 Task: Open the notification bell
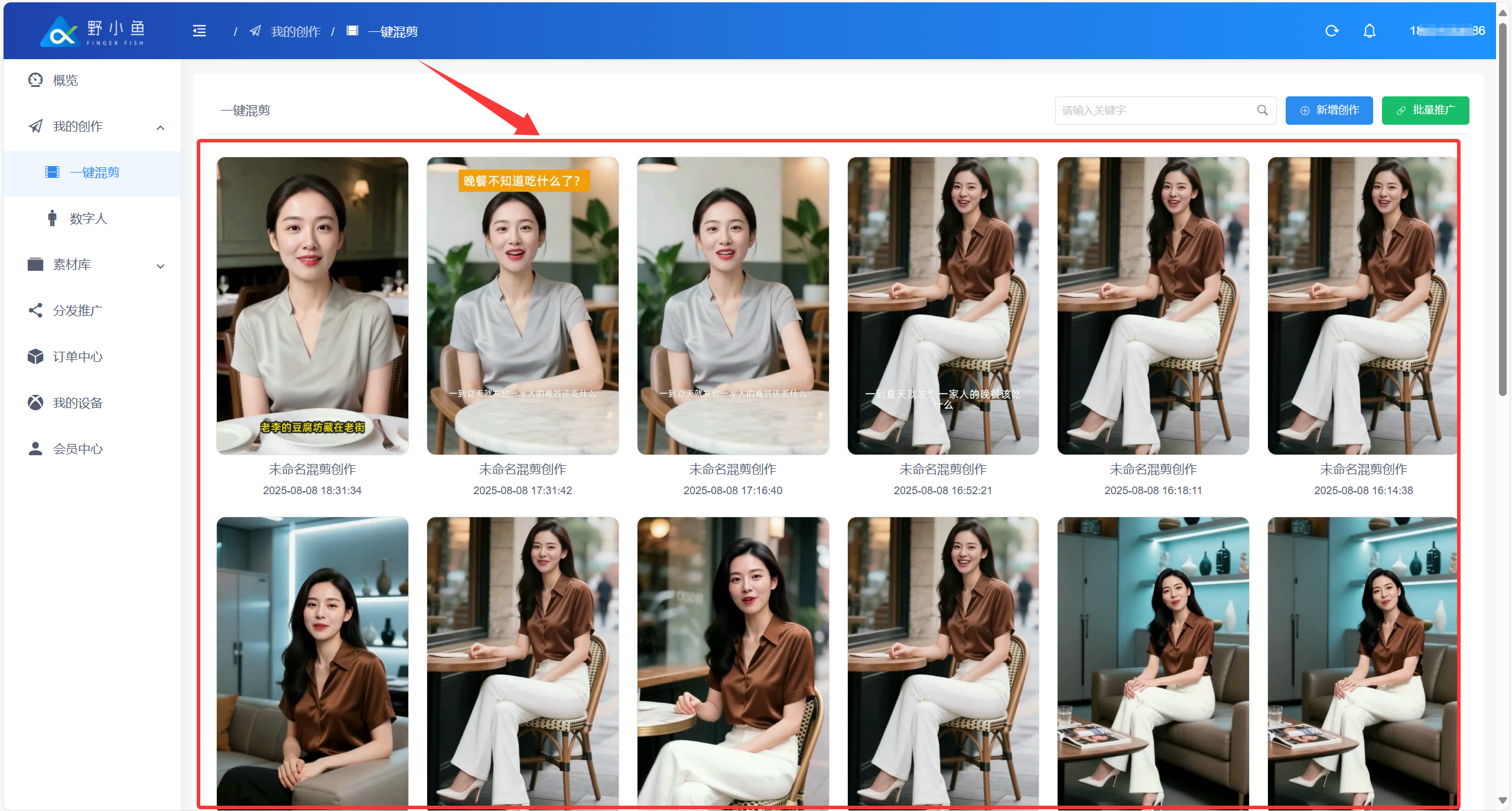(x=1369, y=31)
